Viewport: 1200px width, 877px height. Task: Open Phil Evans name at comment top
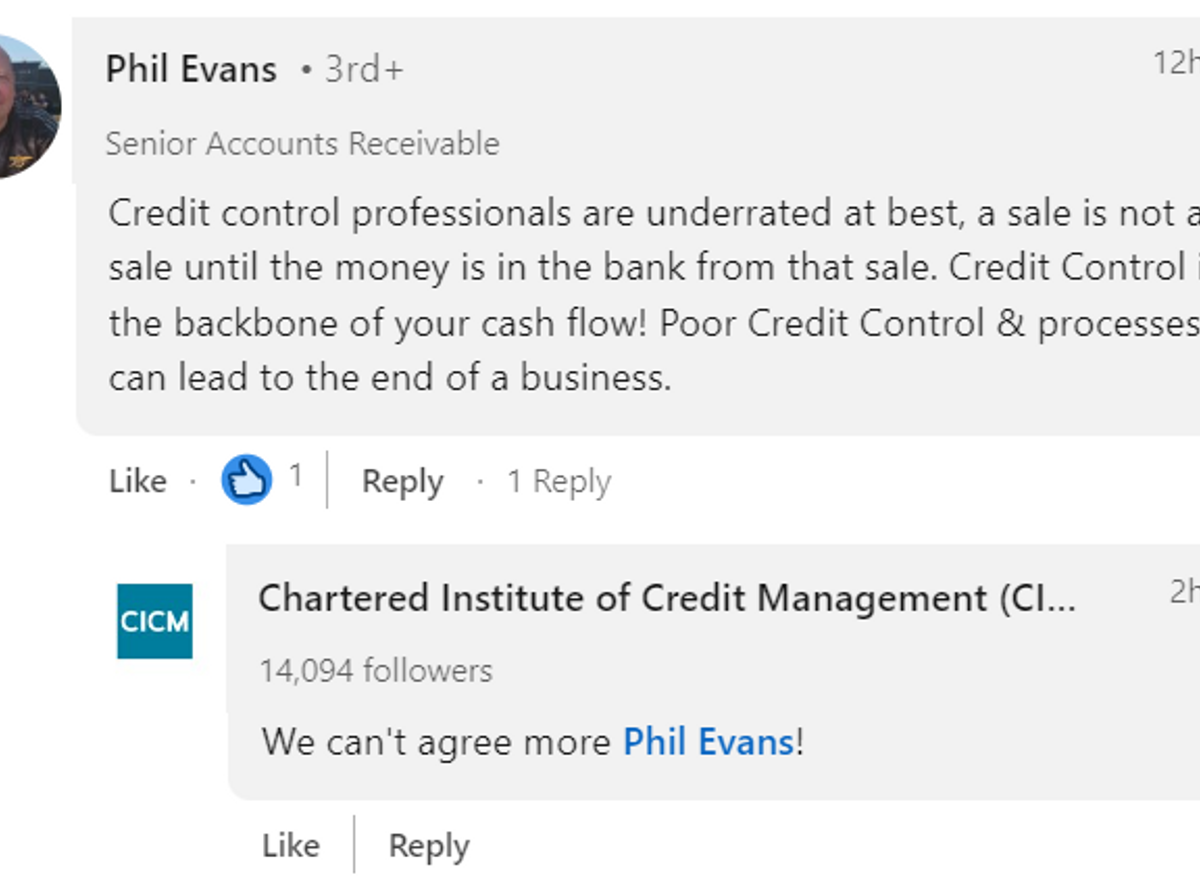coord(191,69)
